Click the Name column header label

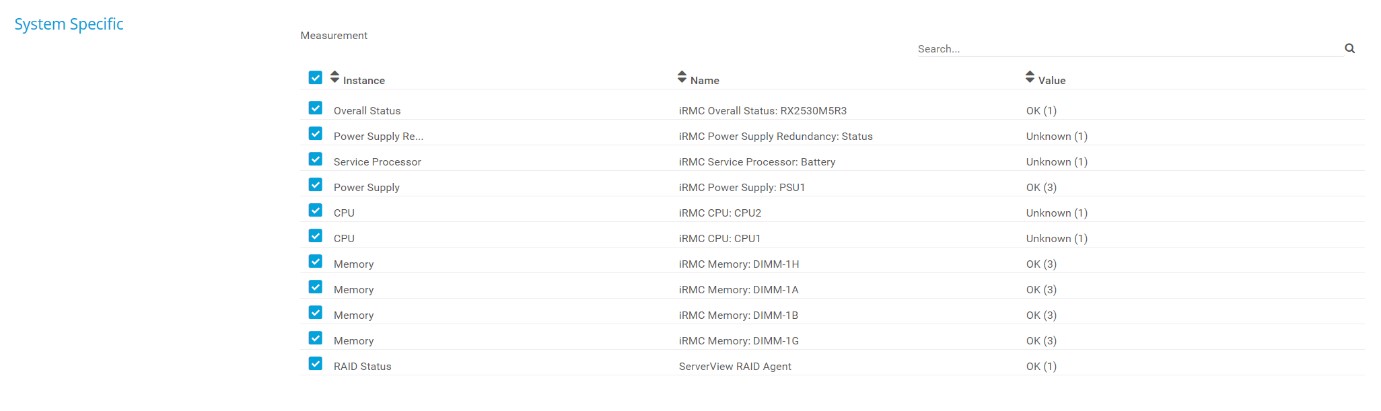click(x=704, y=80)
